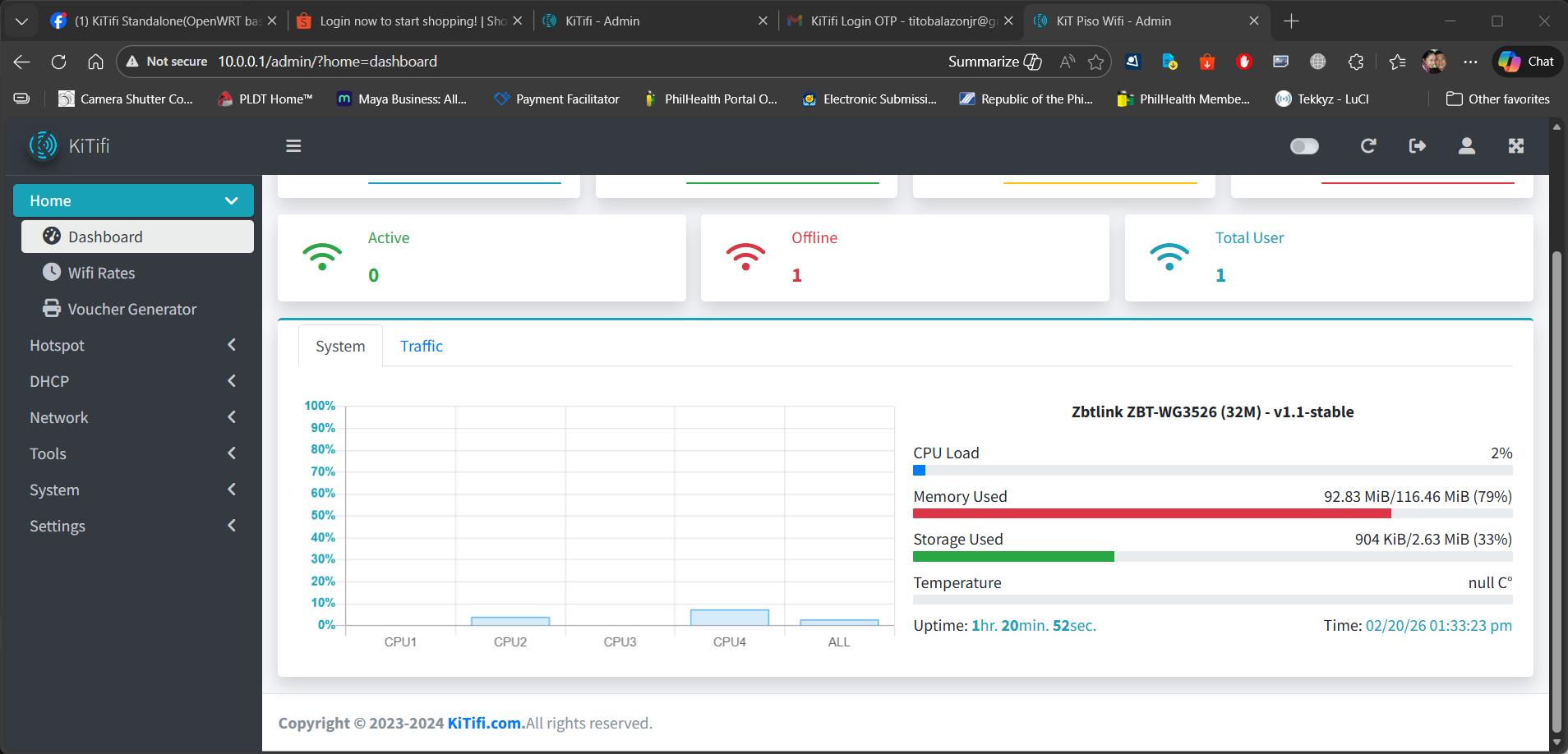Switch to the Shopee login tab

410,21
